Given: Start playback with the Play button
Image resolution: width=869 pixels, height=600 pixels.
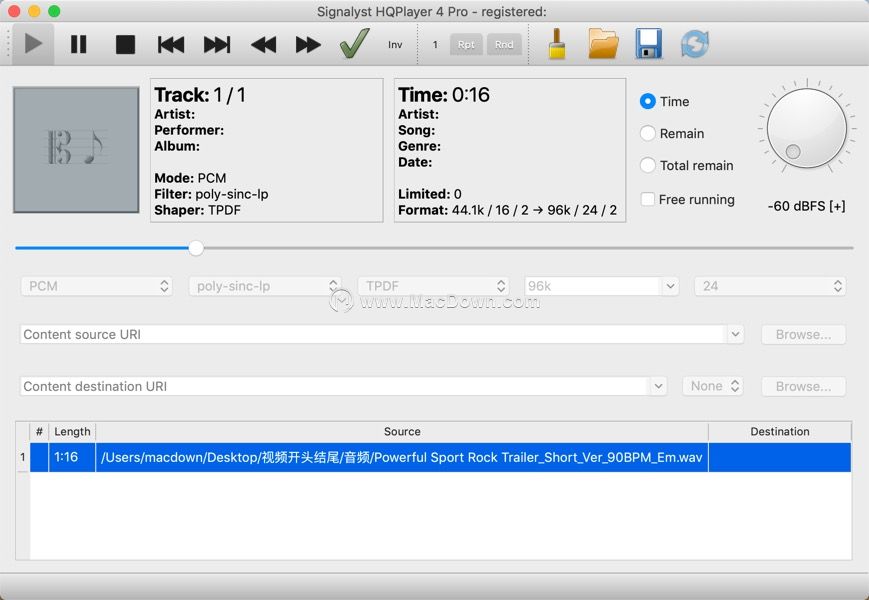Looking at the screenshot, I should click(x=33, y=44).
